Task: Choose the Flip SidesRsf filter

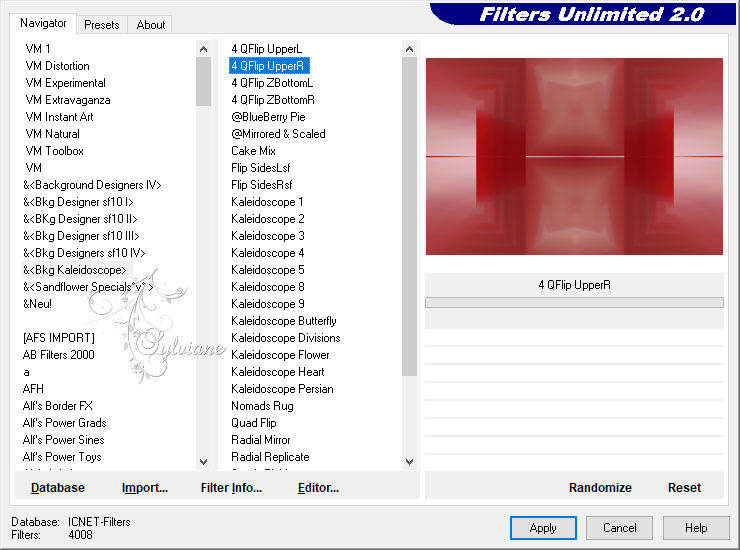Action: tap(261, 185)
